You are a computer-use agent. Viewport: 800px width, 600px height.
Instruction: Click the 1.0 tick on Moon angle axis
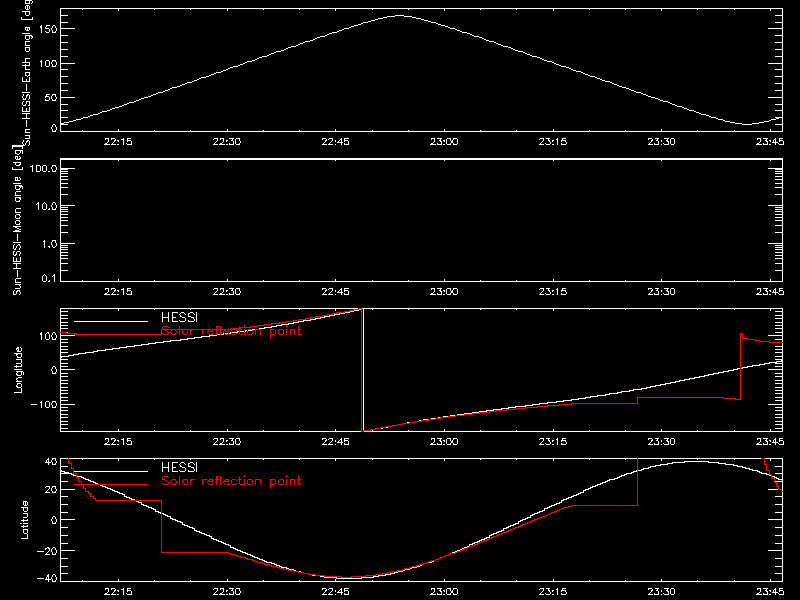point(49,244)
